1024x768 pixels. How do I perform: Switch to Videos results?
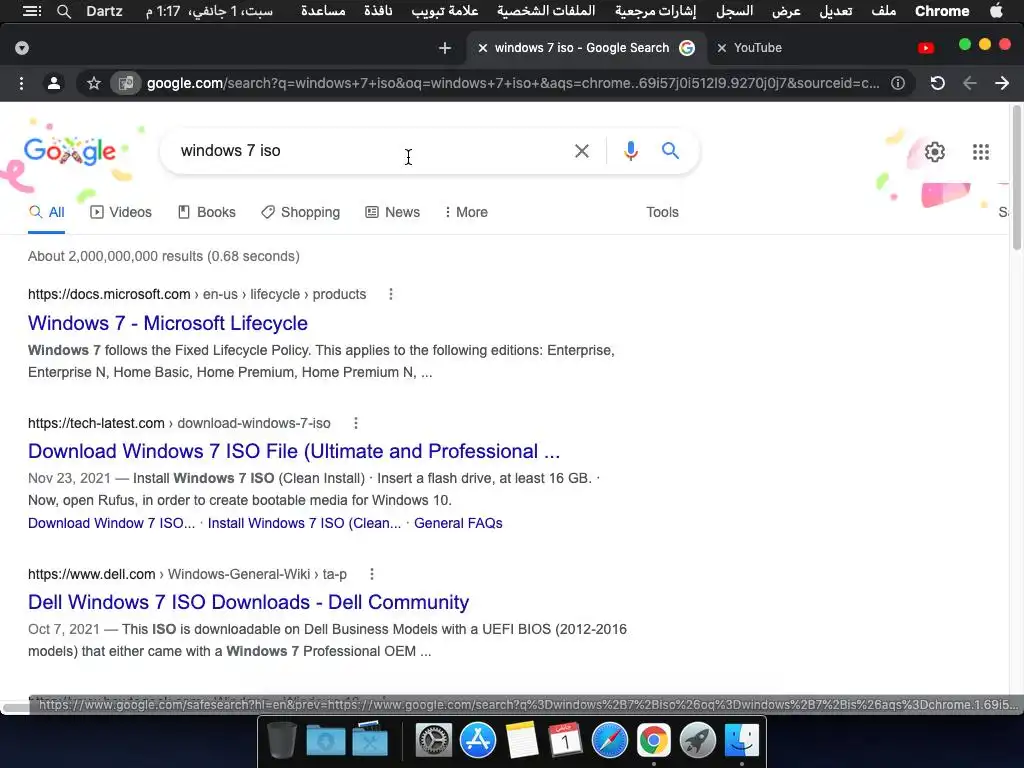pos(121,212)
